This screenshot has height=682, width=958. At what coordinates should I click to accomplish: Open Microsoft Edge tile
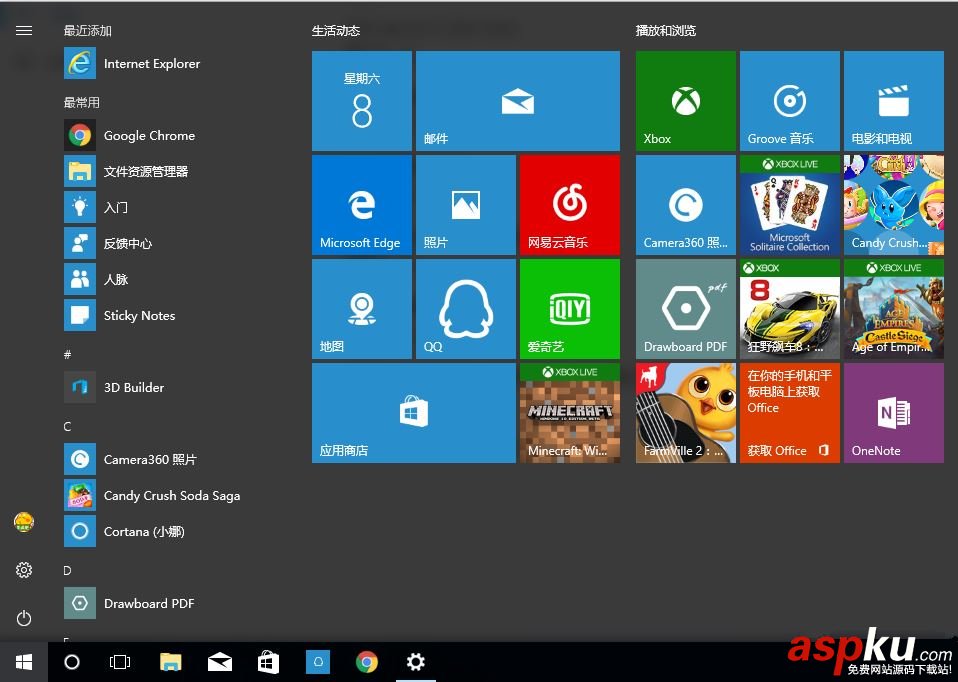click(x=361, y=205)
